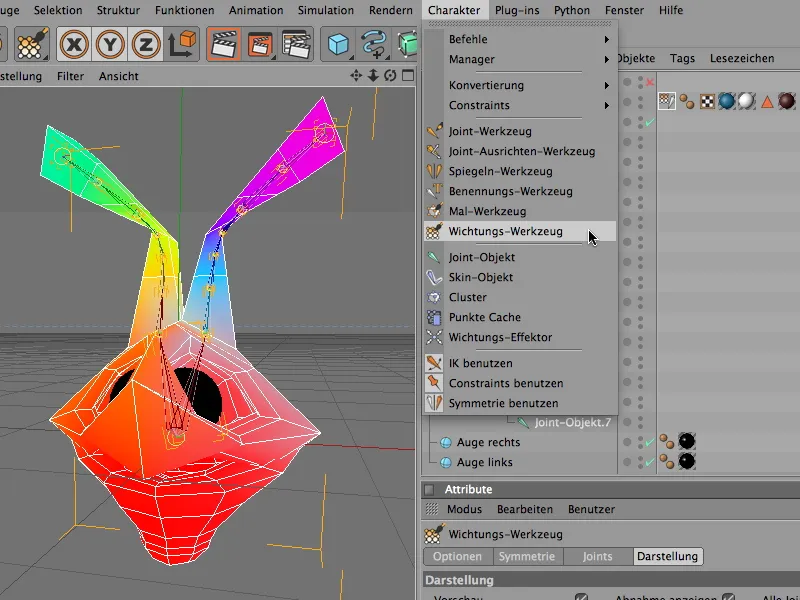The image size is (800, 600).
Task: Select the black material tag on Auge rechts
Action: tap(687, 441)
